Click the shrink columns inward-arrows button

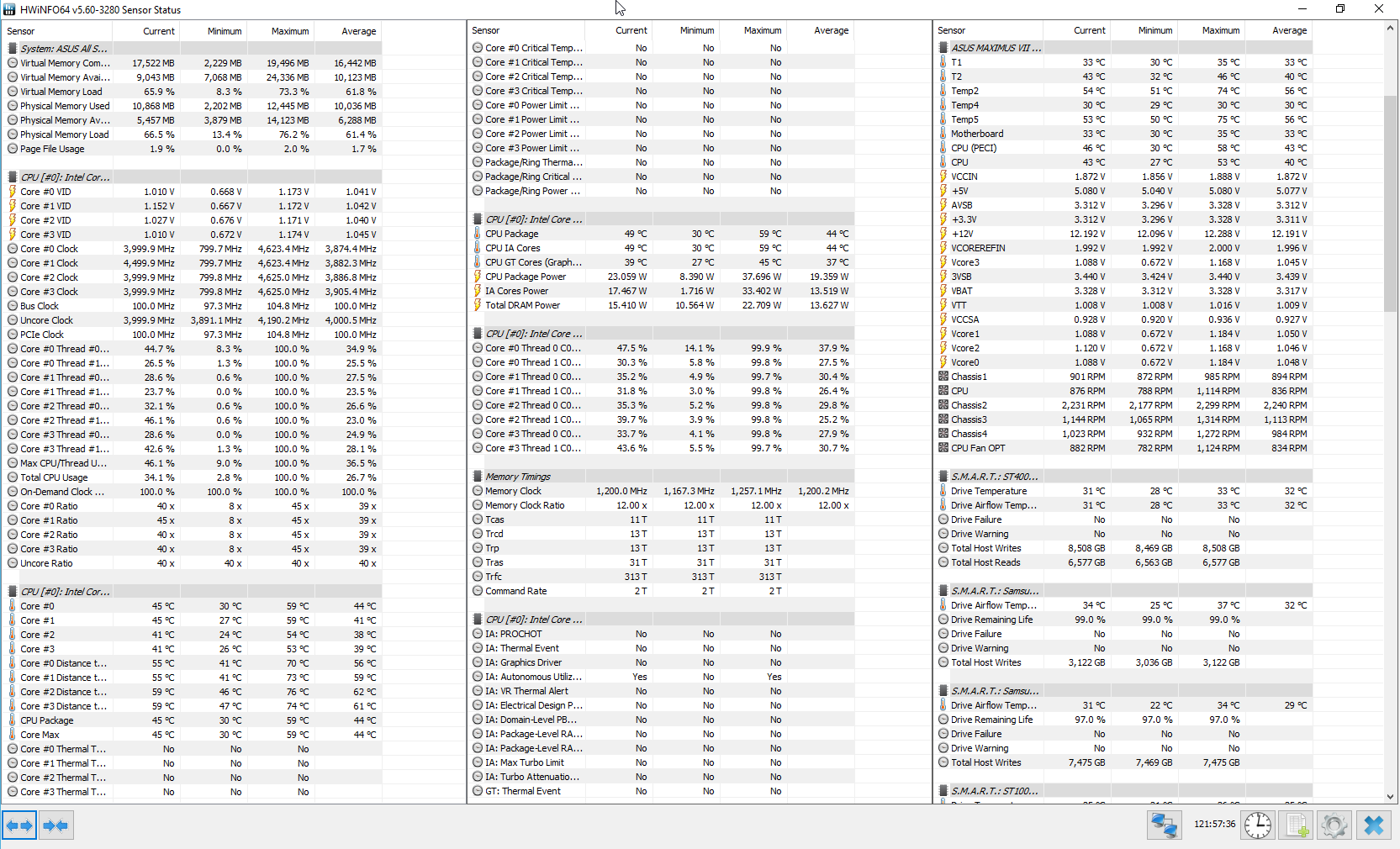pos(55,825)
